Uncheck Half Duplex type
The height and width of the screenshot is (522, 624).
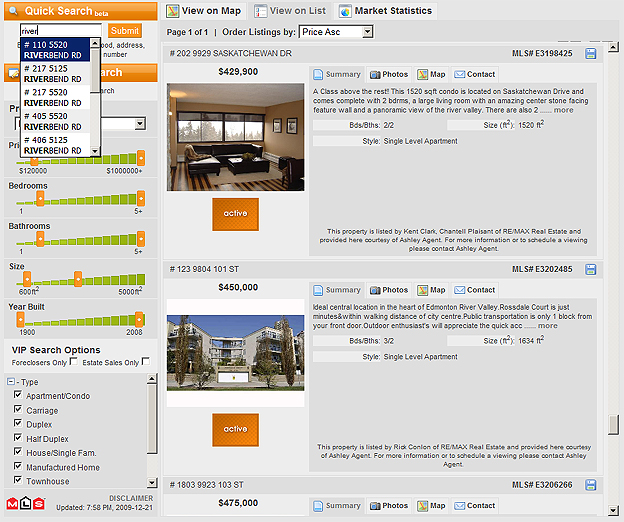pyautogui.click(x=18, y=437)
